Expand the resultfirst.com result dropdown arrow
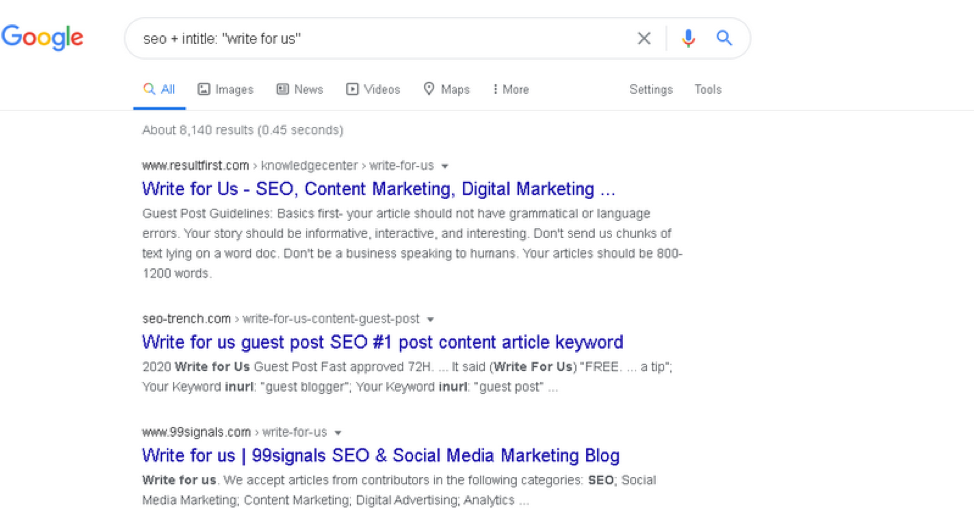 [x=445, y=166]
